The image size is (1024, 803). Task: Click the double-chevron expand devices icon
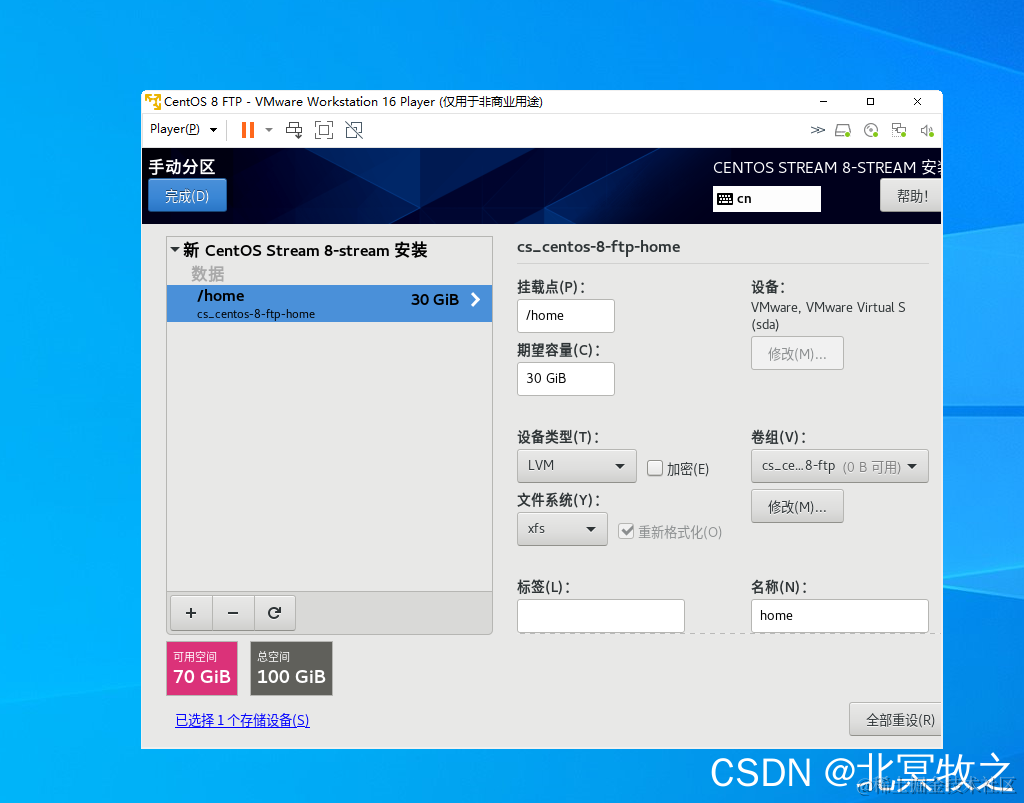tap(818, 130)
